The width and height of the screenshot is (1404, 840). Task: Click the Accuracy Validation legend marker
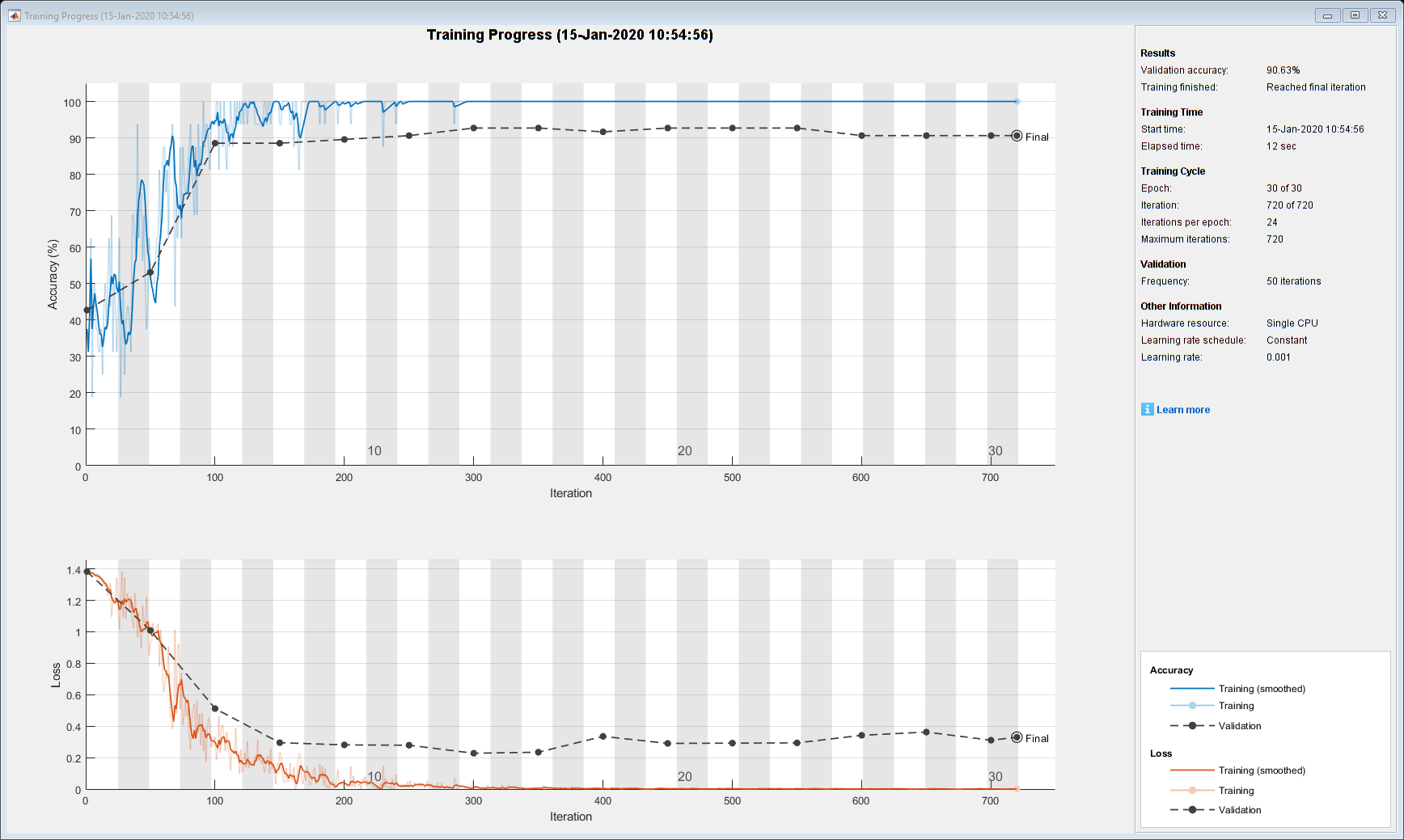point(1192,725)
